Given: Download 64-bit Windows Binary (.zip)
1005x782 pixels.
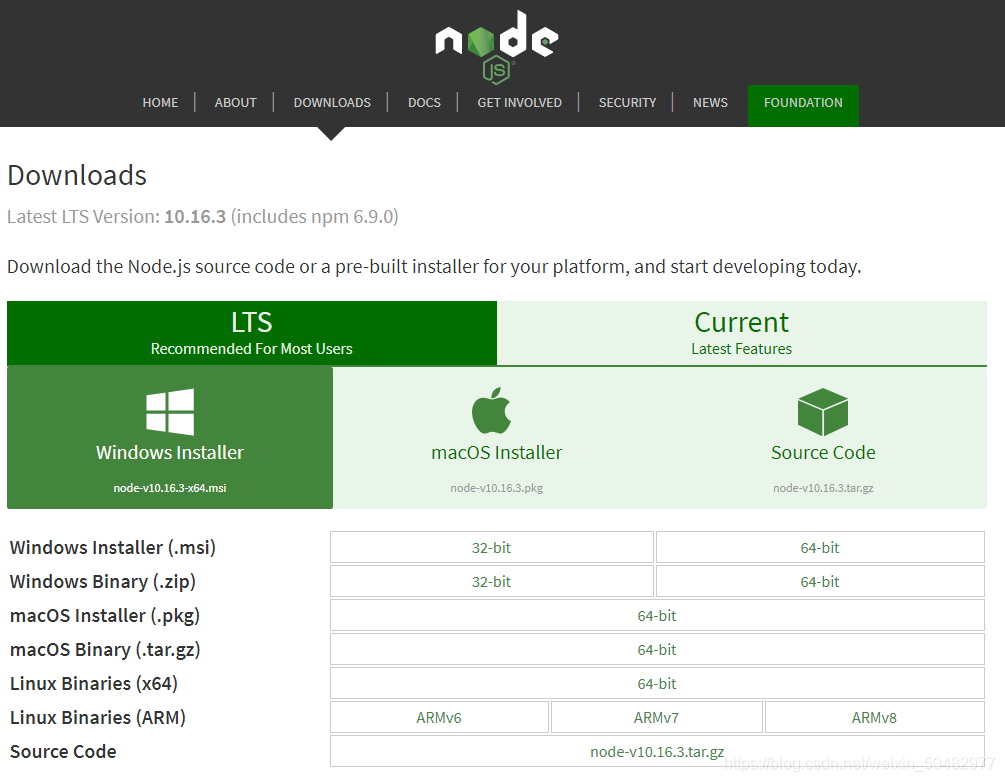Looking at the screenshot, I should [820, 581].
